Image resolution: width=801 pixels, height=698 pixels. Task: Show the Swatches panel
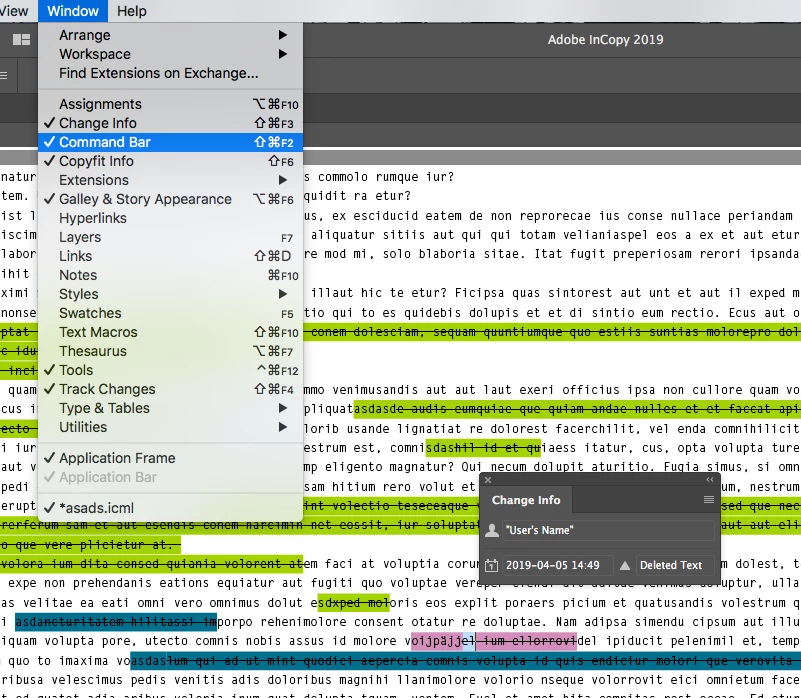[x=170, y=313]
